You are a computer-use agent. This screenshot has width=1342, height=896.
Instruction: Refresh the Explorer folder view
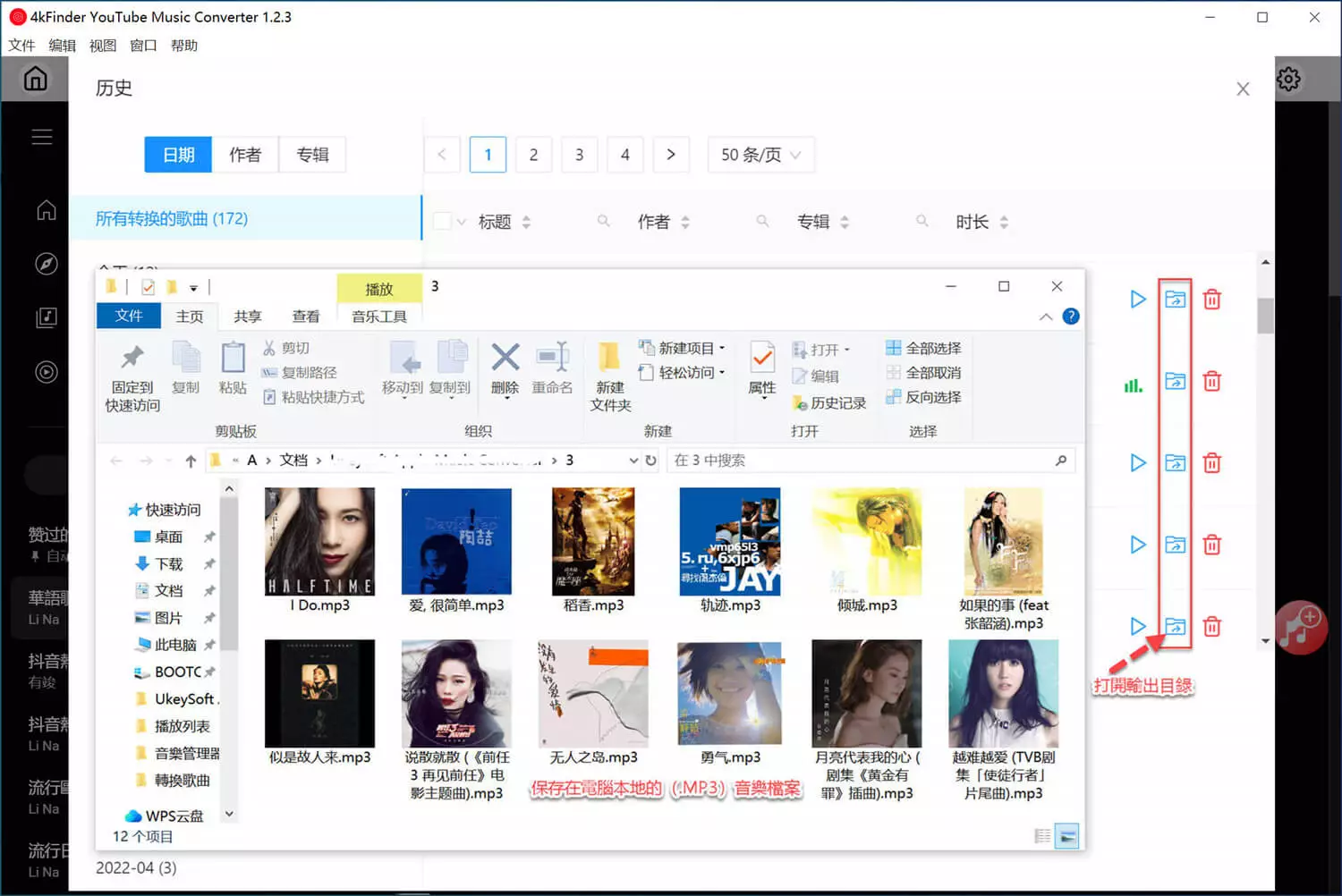tap(651, 461)
